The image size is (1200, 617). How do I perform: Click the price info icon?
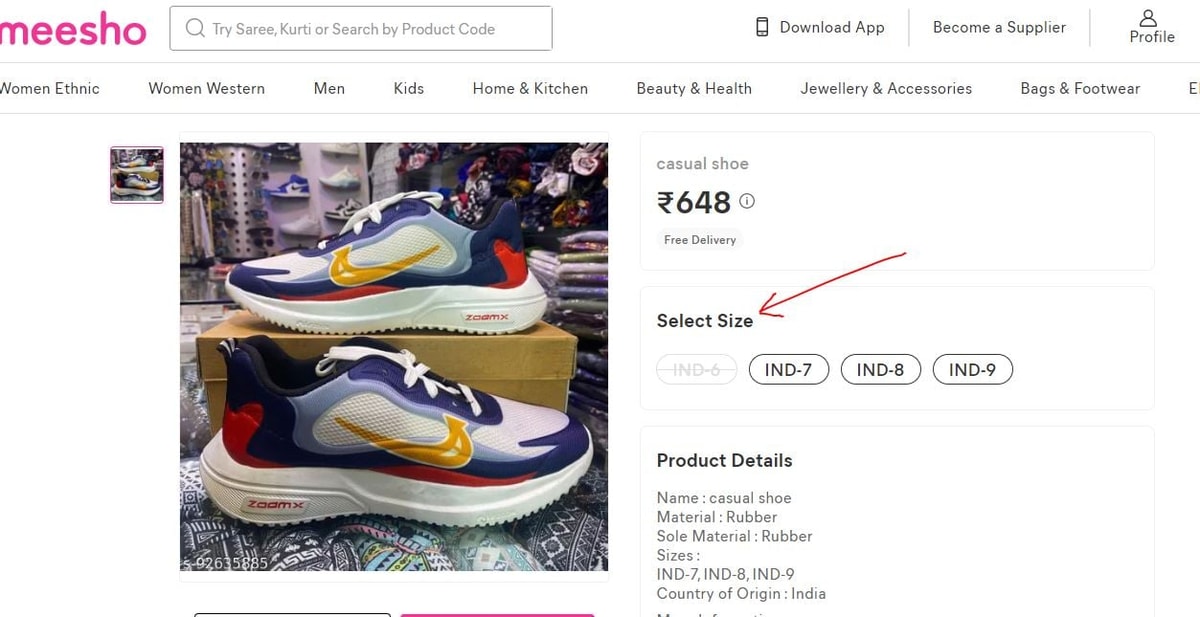click(x=747, y=201)
